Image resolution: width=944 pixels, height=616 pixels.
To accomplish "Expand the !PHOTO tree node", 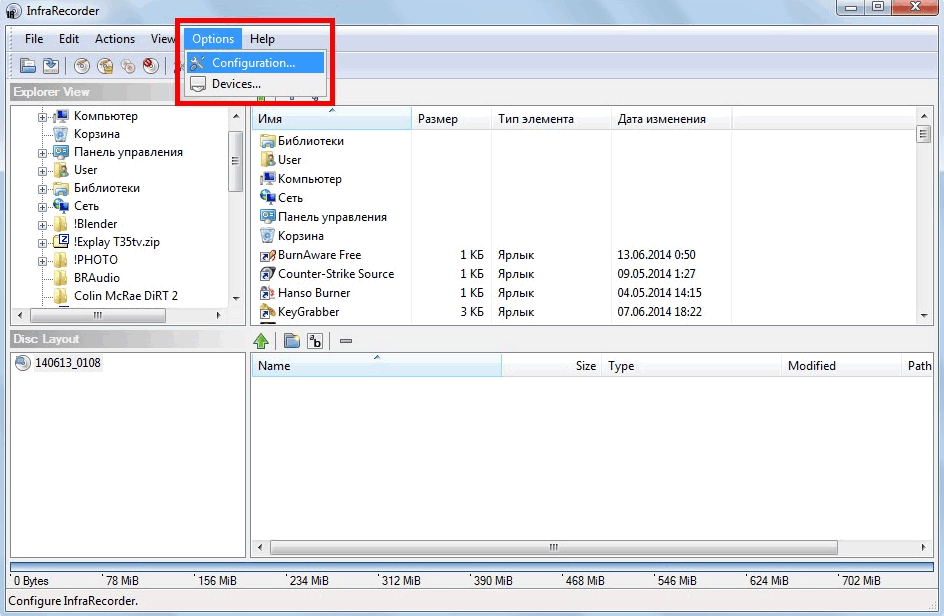I will click(42, 261).
